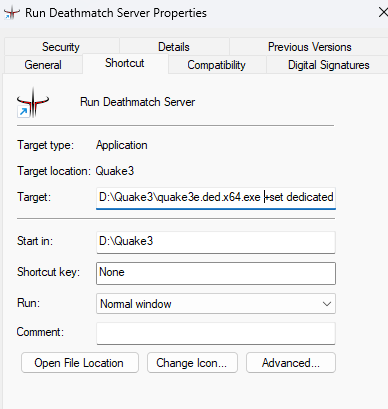Open the Advanced shortcut options
The image size is (388, 409).
tap(291, 363)
